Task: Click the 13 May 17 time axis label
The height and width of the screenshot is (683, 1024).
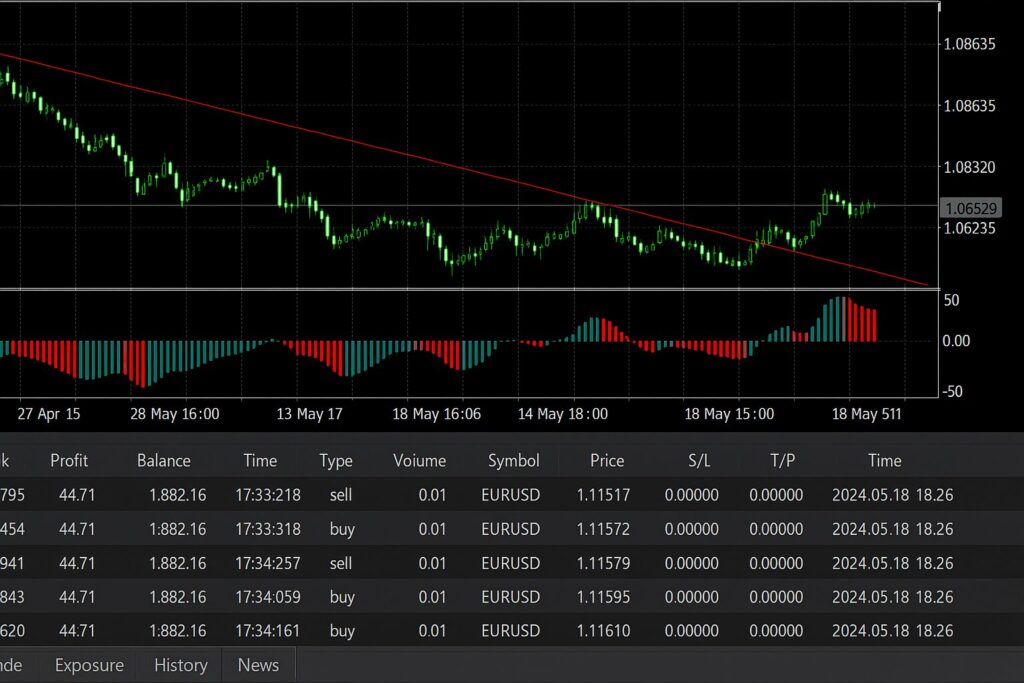Action: tap(309, 414)
